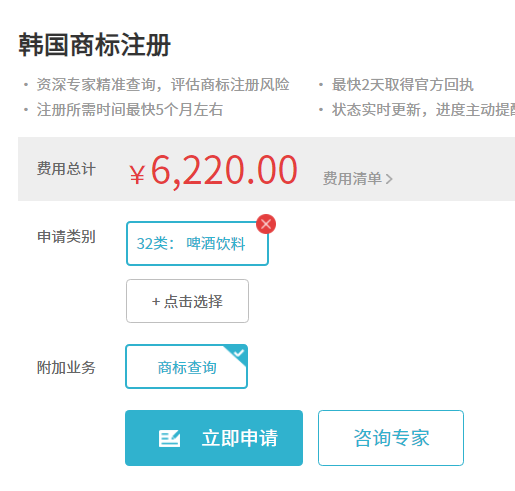The height and width of the screenshot is (491, 515).
Task: Click the 附加业务 field label
Action: (x=66, y=368)
